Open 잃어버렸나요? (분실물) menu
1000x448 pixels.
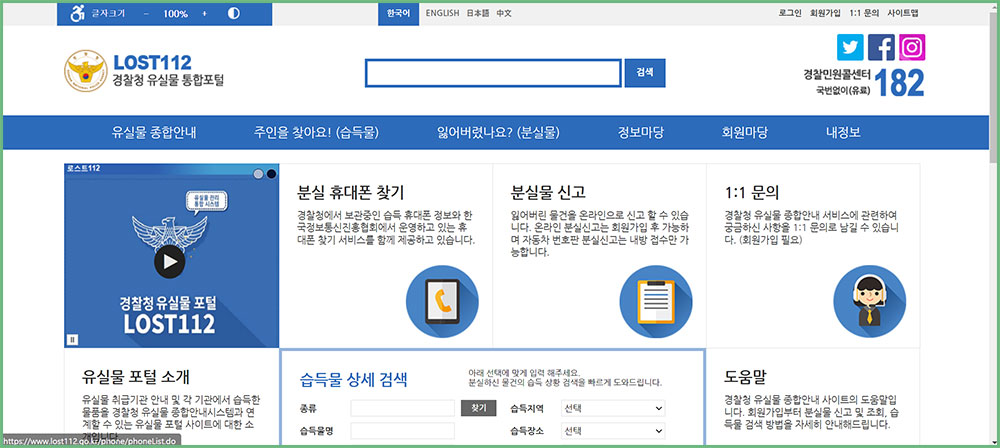point(498,133)
